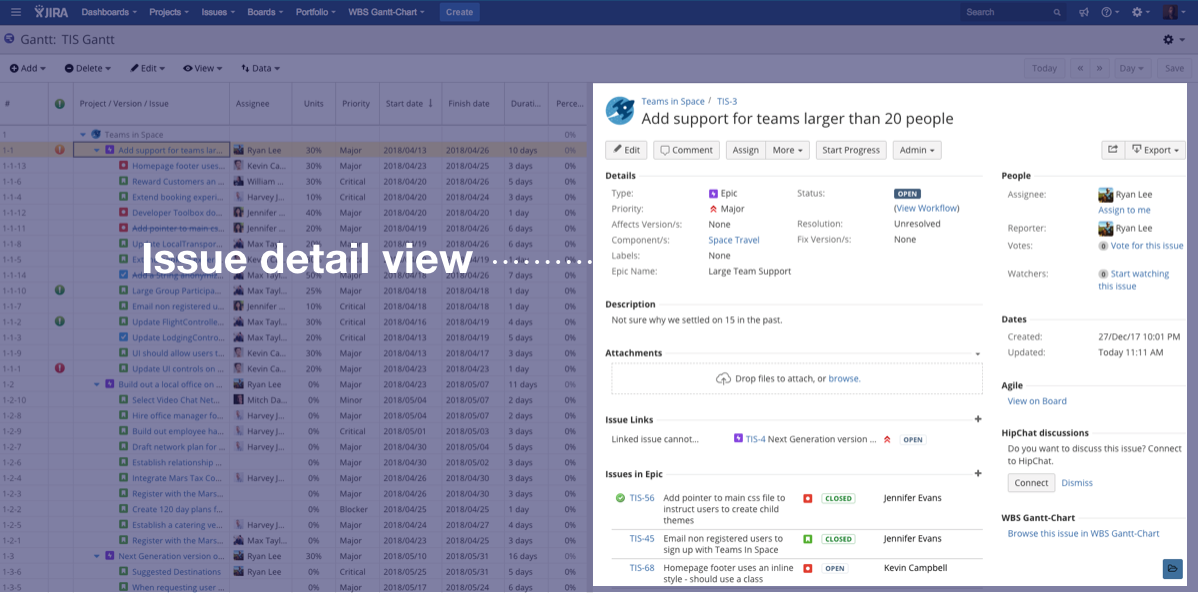Open the Delete dropdown in Gantt toolbar

pyautogui.click(x=88, y=68)
